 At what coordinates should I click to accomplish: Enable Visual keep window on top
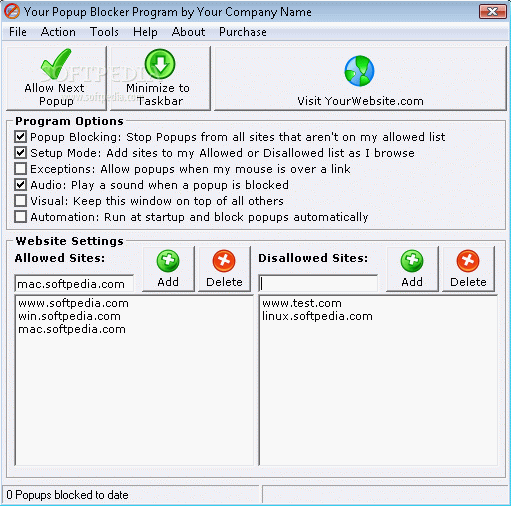(21, 201)
